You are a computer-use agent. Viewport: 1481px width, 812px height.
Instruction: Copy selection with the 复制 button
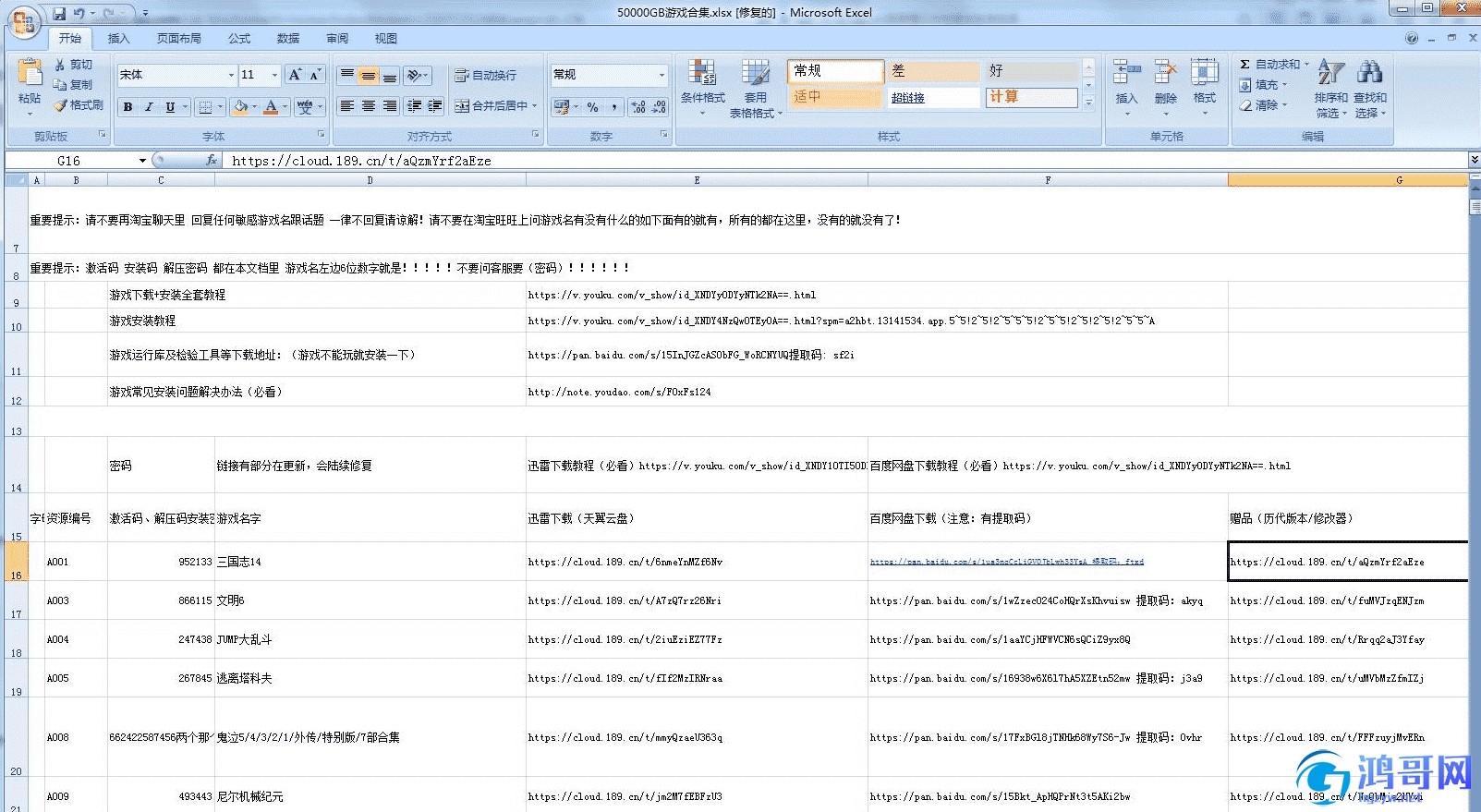73,84
